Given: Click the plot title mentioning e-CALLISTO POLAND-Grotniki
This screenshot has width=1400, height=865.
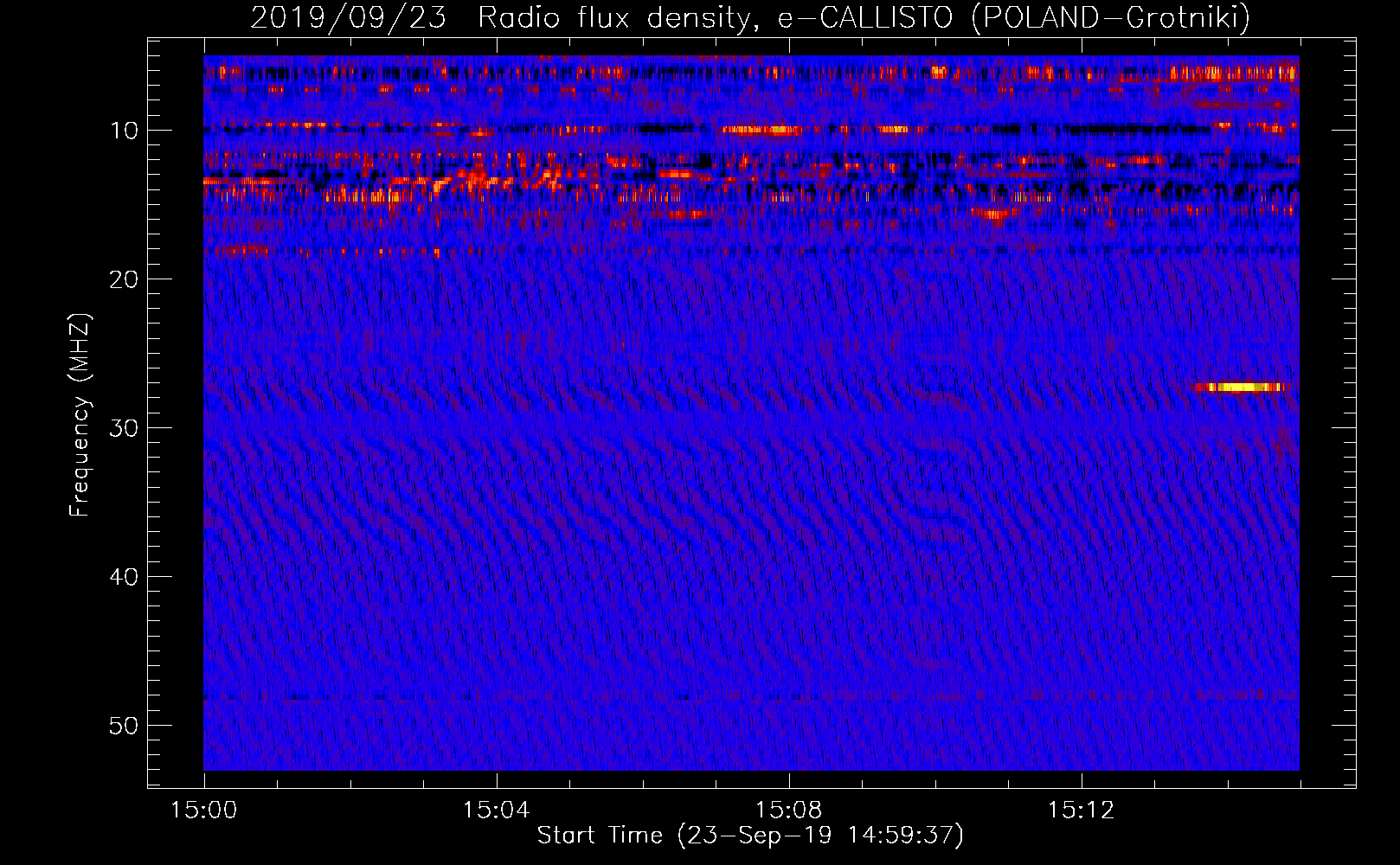Looking at the screenshot, I should coord(750,17).
